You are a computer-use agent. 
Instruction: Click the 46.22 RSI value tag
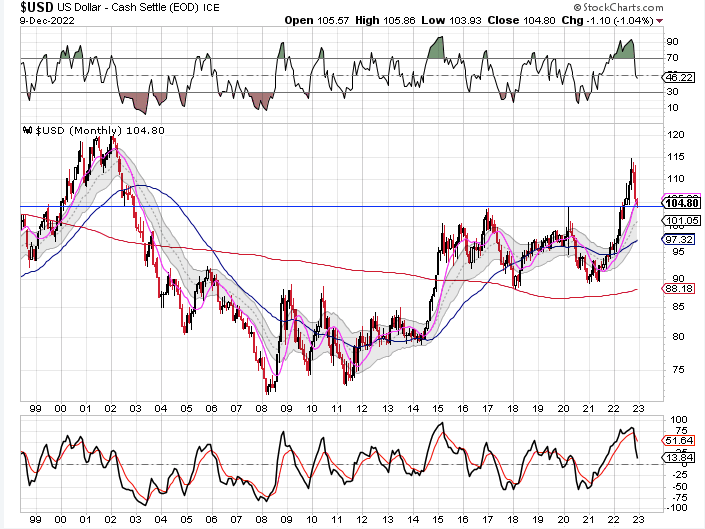pyautogui.click(x=680, y=76)
